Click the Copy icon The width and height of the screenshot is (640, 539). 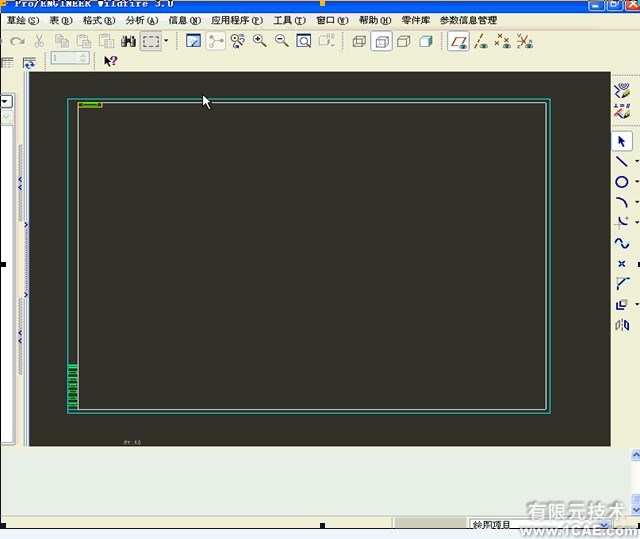[x=62, y=41]
